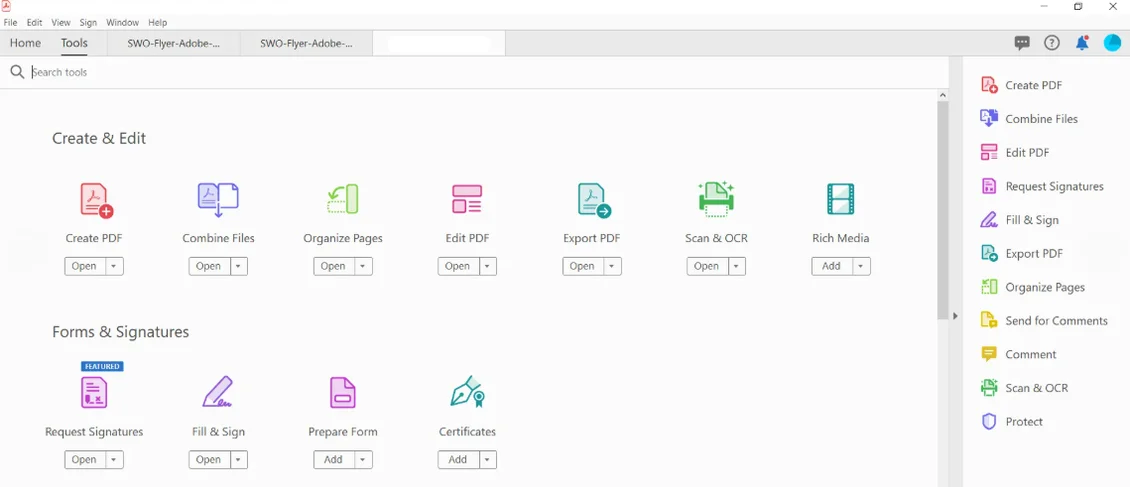Click Request Signatures icon in right sidebar
The image size is (1130, 487).
coord(989,186)
